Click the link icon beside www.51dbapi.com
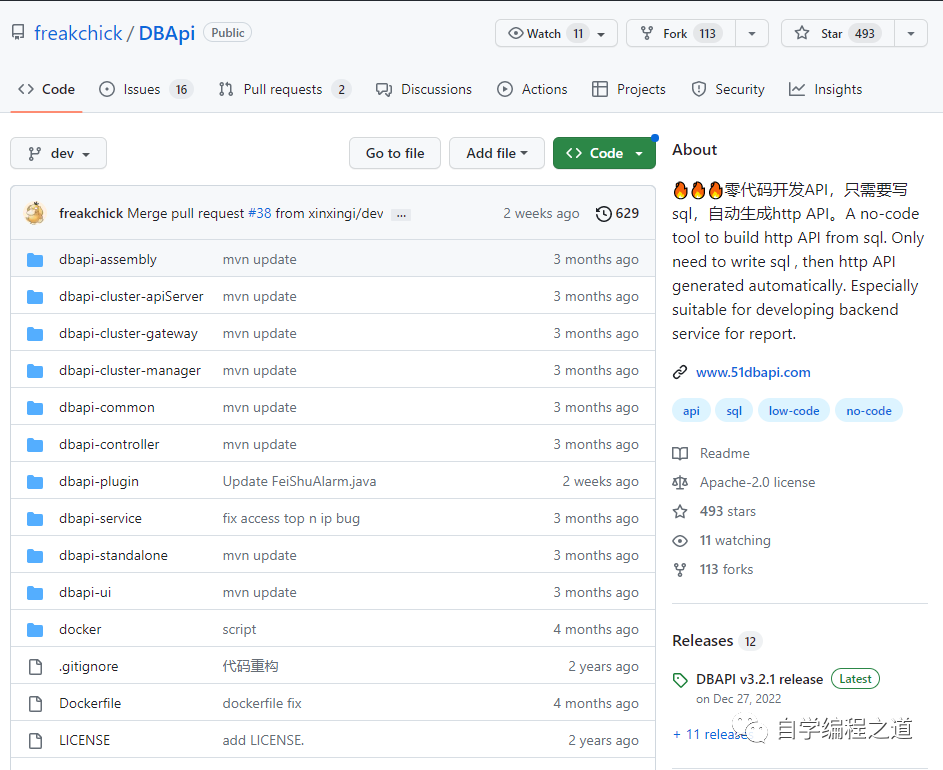Viewport: 943px width, 770px height. [680, 372]
